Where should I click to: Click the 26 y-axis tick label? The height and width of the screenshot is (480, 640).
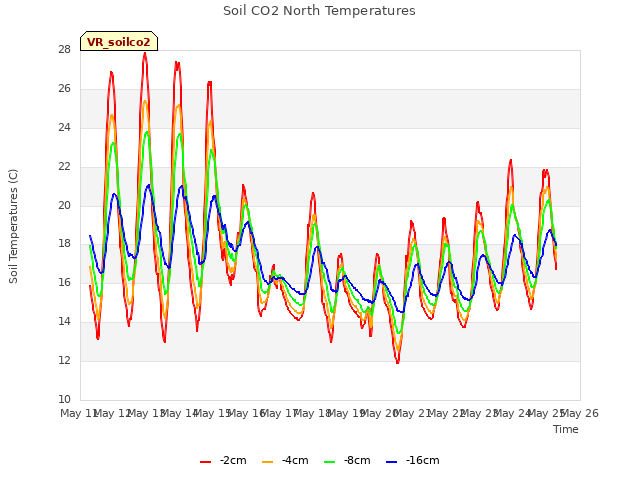pyautogui.click(x=64, y=89)
